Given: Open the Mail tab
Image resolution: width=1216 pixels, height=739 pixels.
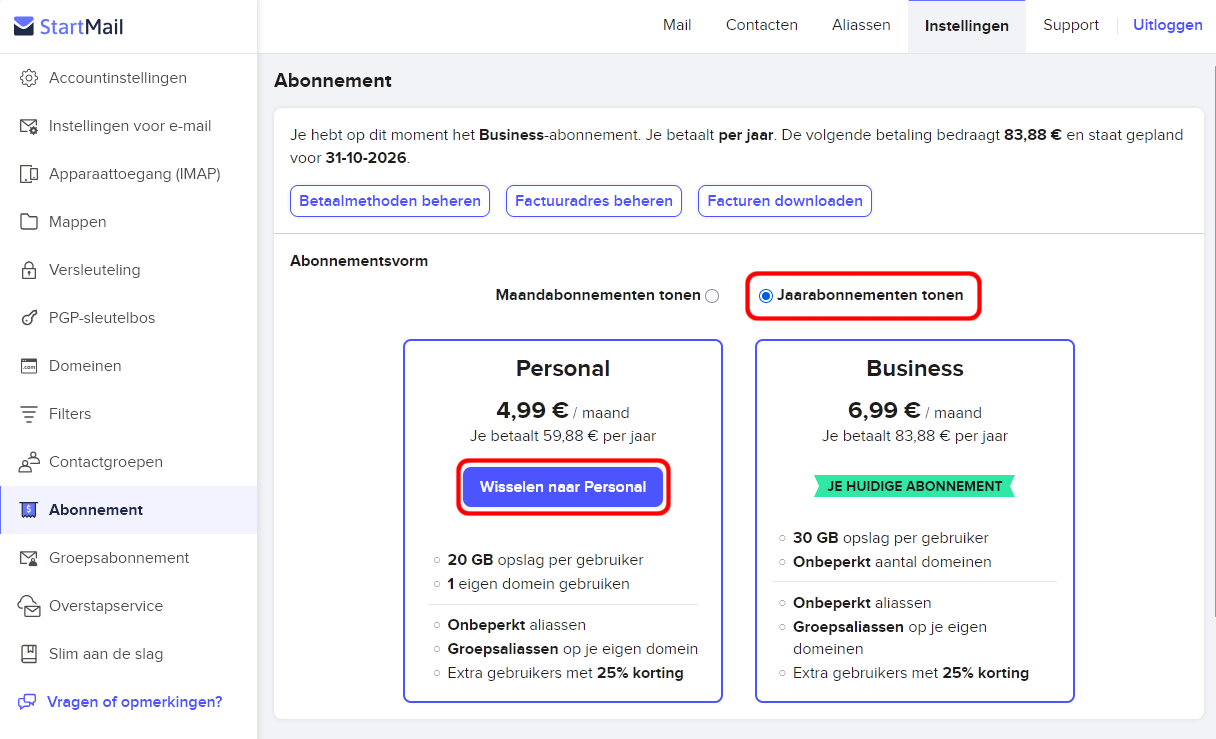Looking at the screenshot, I should 677,26.
